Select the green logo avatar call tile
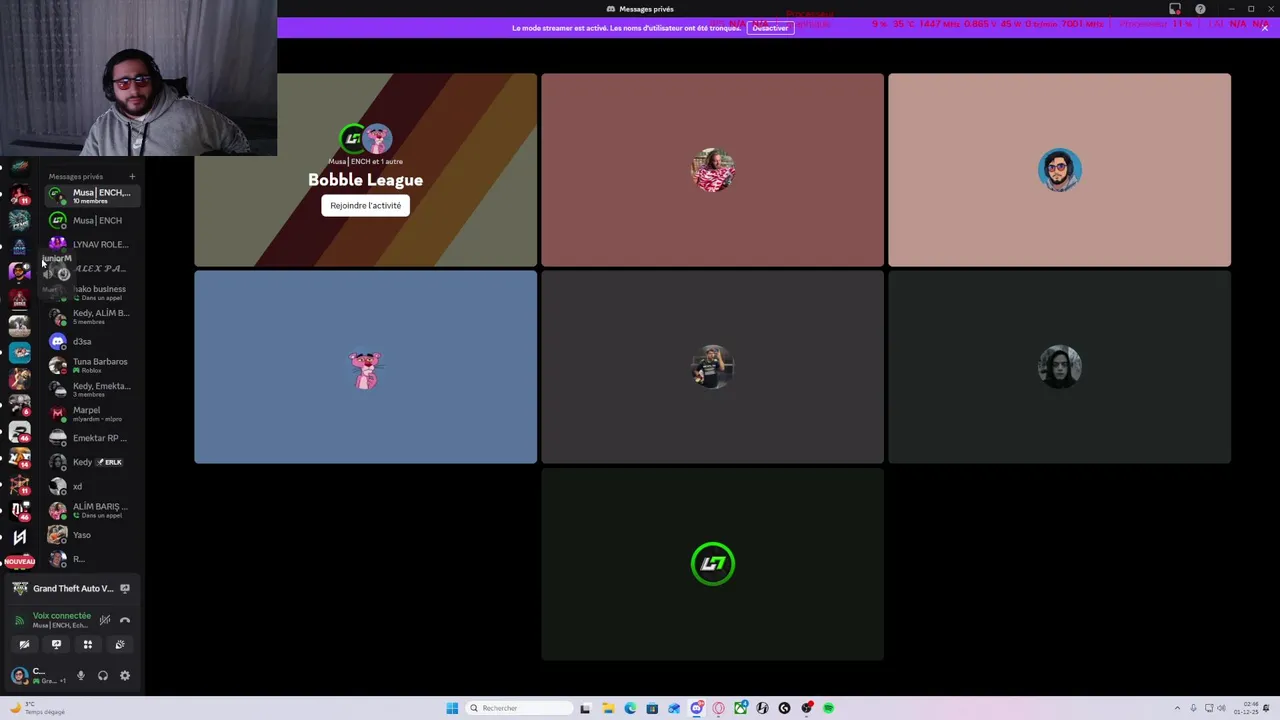The width and height of the screenshot is (1280, 720). [x=712, y=564]
